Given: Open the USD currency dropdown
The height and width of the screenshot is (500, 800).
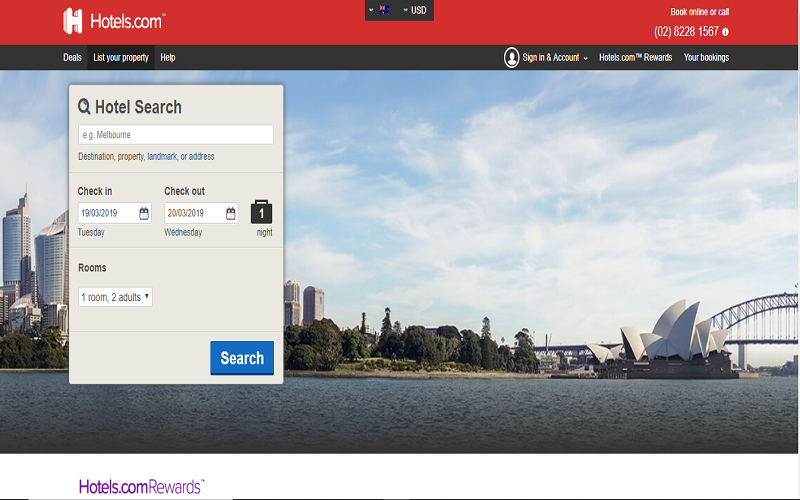Looking at the screenshot, I should (415, 10).
